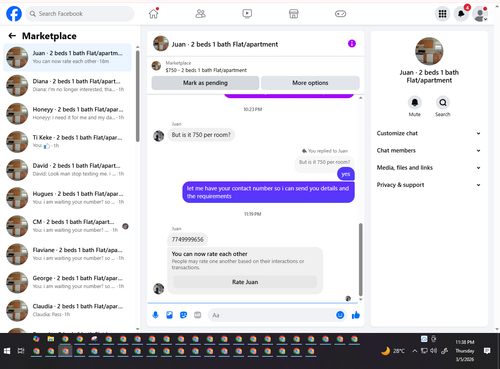This screenshot has height=369, width=500.
Task: Open the Watch video icon
Action: pos(247,14)
